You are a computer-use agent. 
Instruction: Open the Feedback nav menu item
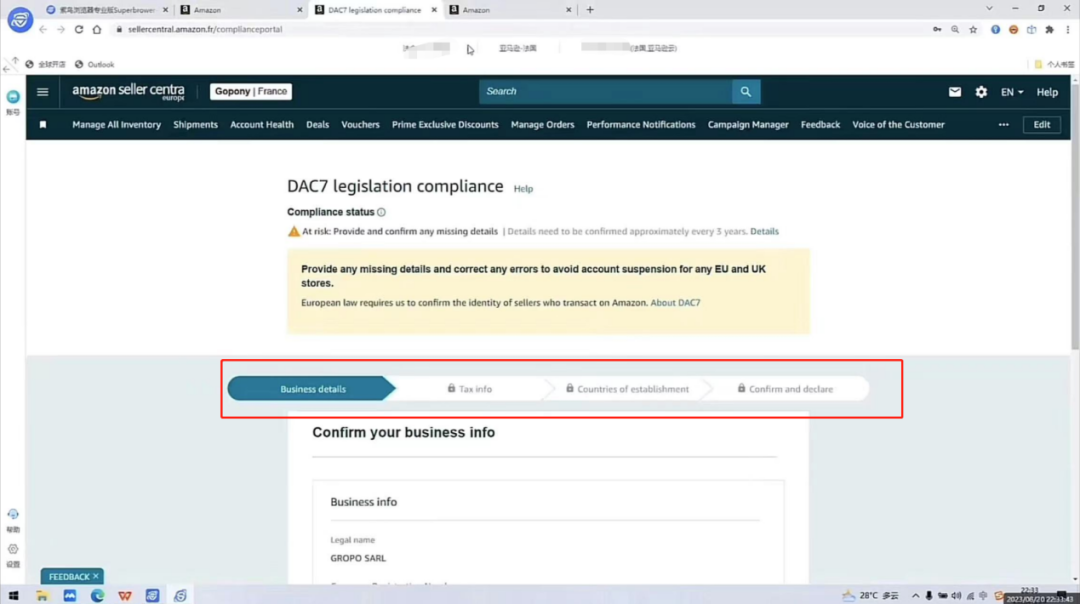pyautogui.click(x=820, y=125)
